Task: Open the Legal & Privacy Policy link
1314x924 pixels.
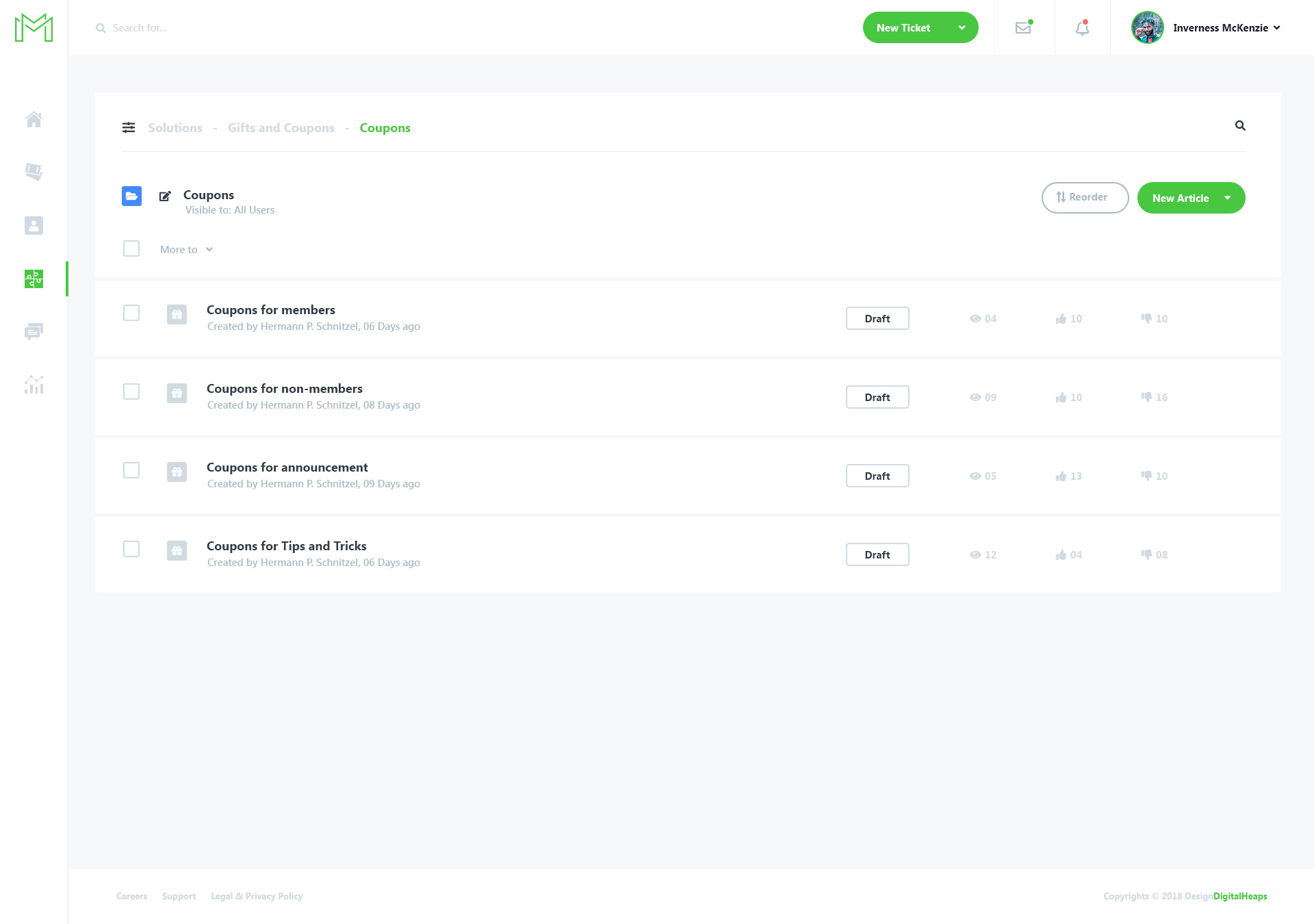Action: click(x=257, y=895)
